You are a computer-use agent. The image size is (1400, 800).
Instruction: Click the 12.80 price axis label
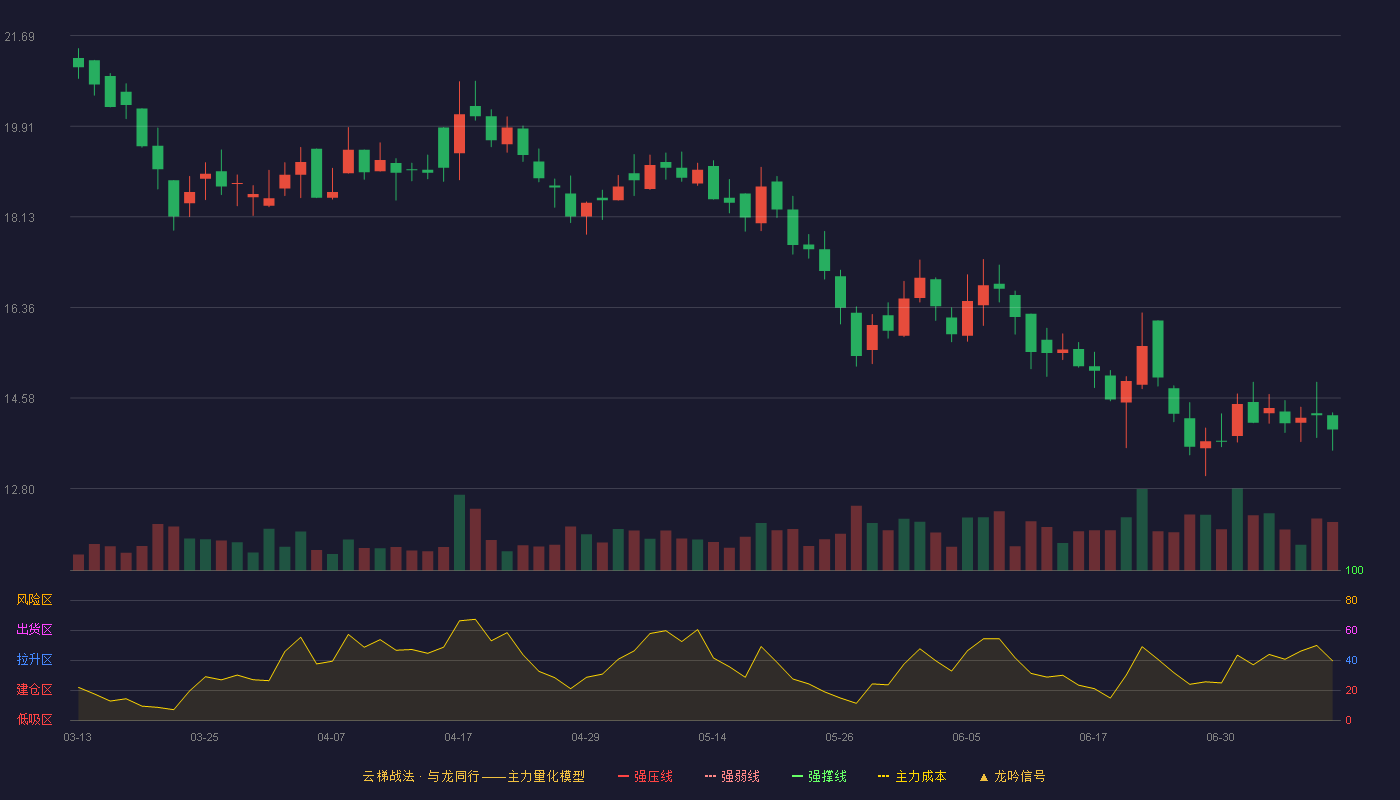[x=19, y=490]
